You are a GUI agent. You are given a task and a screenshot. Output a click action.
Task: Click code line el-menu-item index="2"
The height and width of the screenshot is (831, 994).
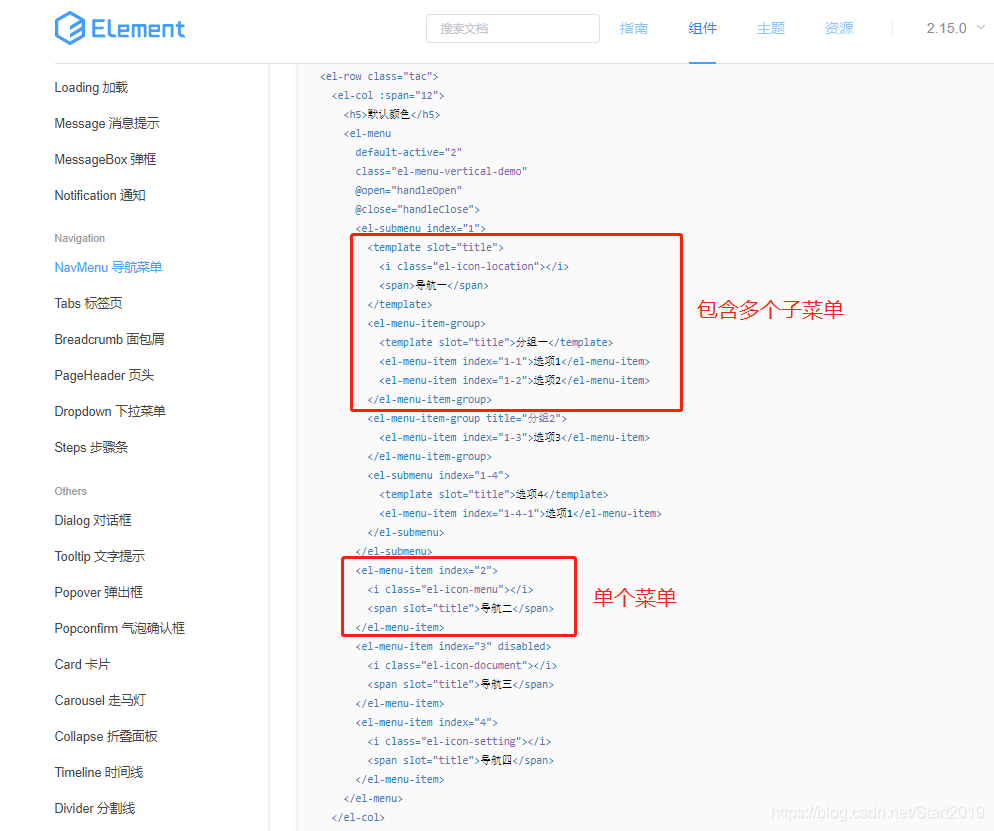tap(427, 570)
